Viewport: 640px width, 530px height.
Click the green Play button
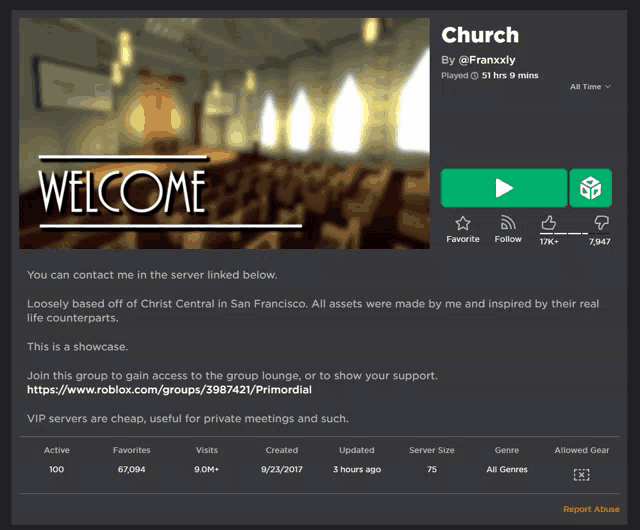coord(504,188)
